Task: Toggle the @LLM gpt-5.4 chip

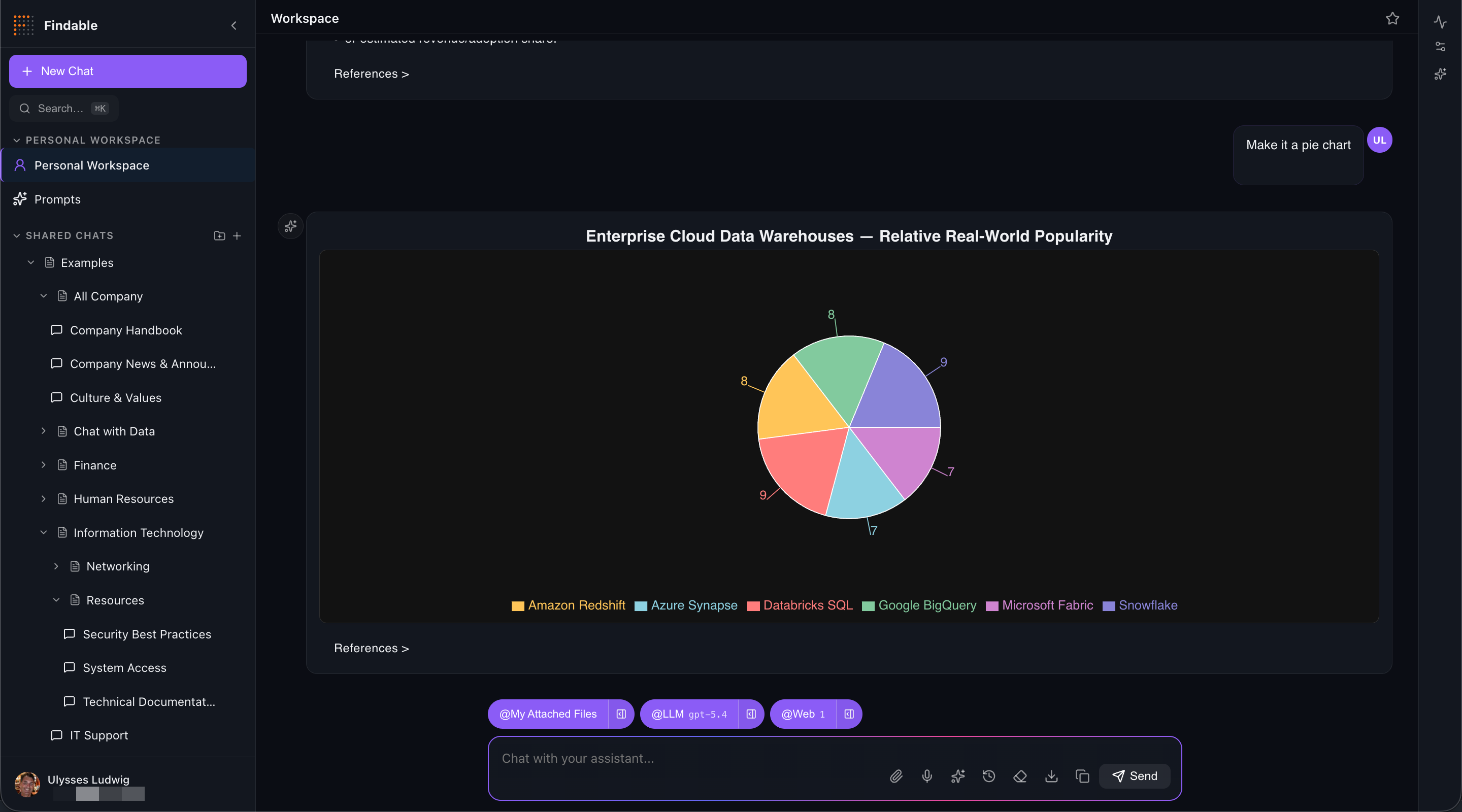Action: (x=688, y=714)
